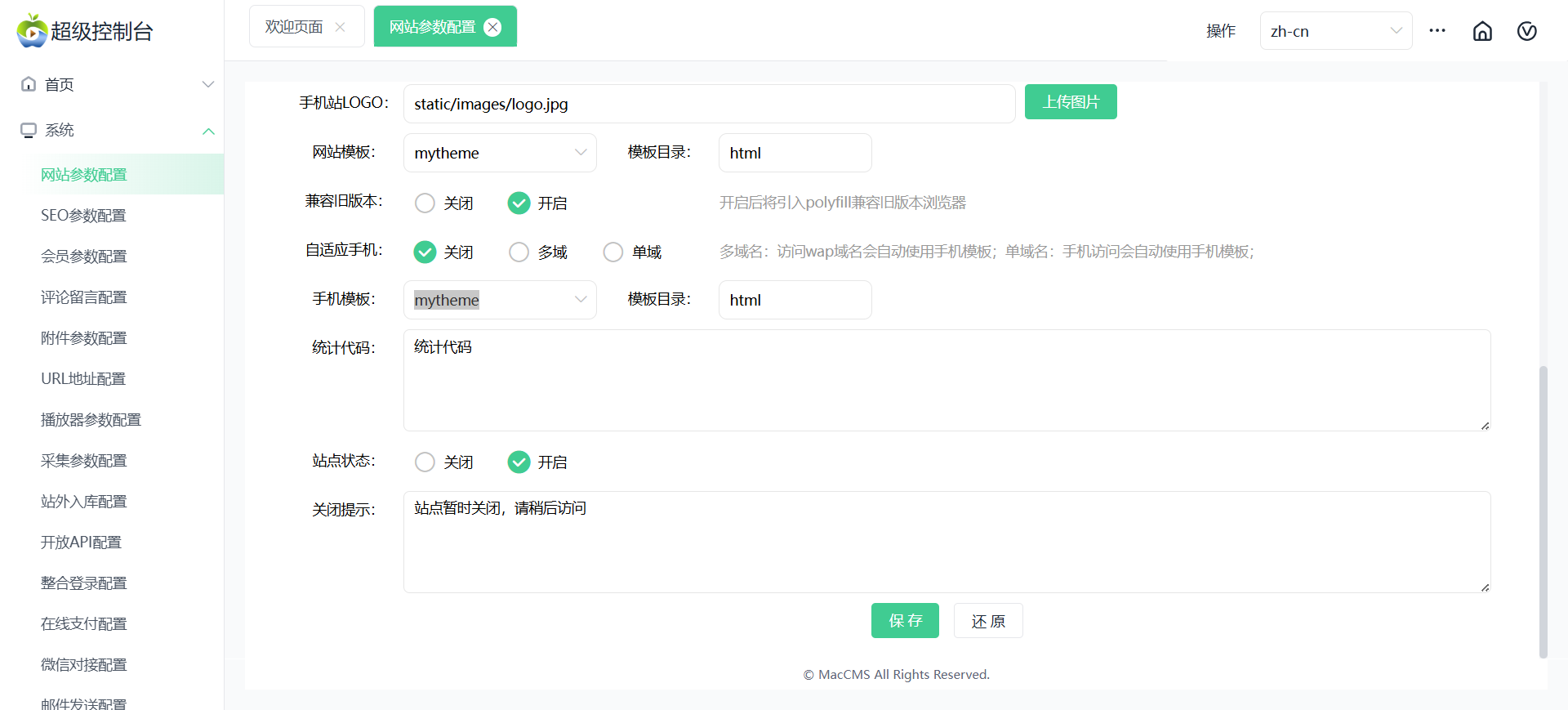Open 评论留言配置 in the sidebar
This screenshot has height=710, width=1568.
112,297
